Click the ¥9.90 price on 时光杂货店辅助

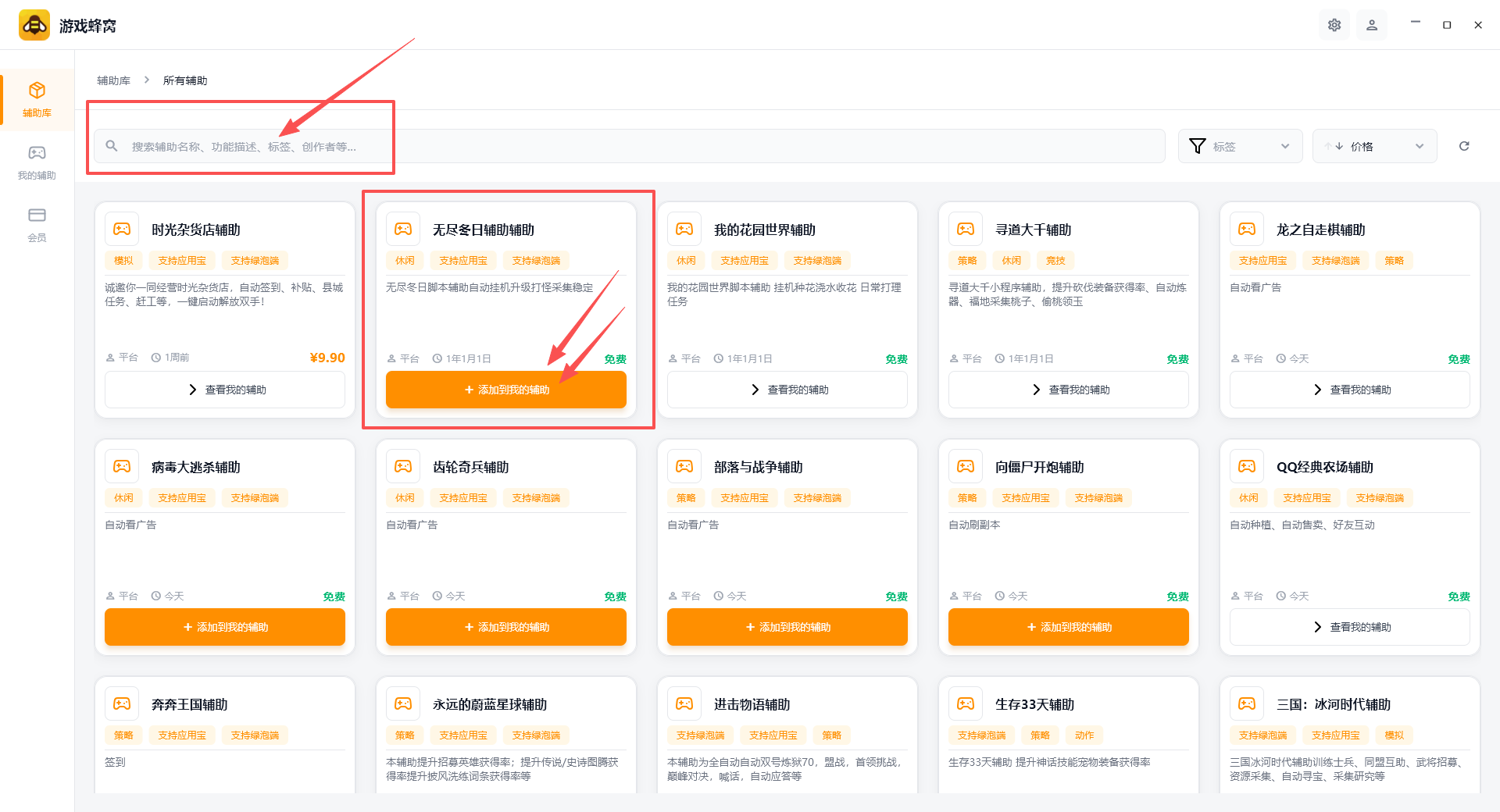click(327, 358)
